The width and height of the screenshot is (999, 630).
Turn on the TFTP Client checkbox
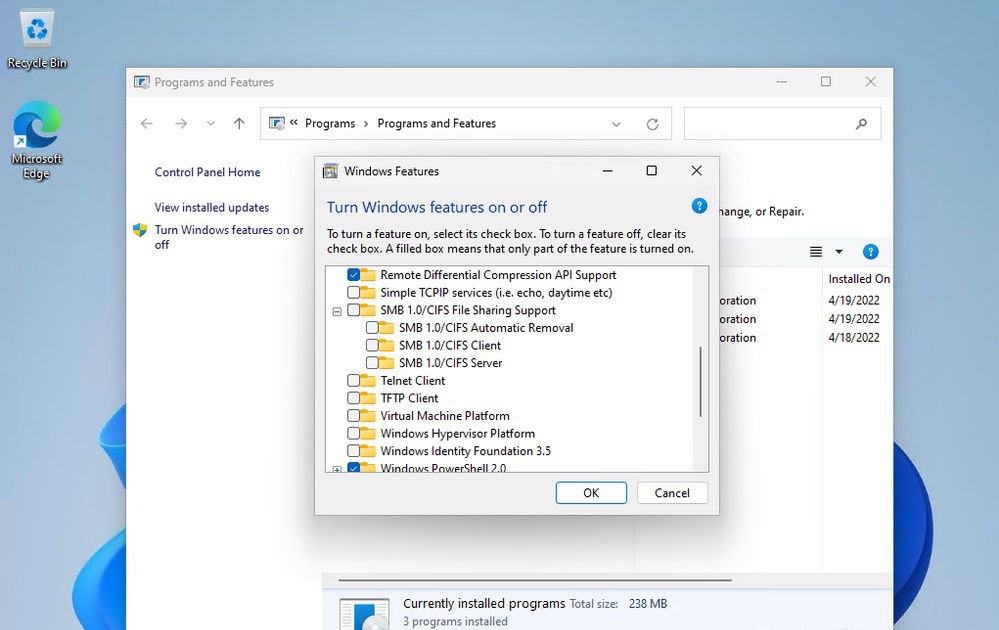(x=354, y=398)
